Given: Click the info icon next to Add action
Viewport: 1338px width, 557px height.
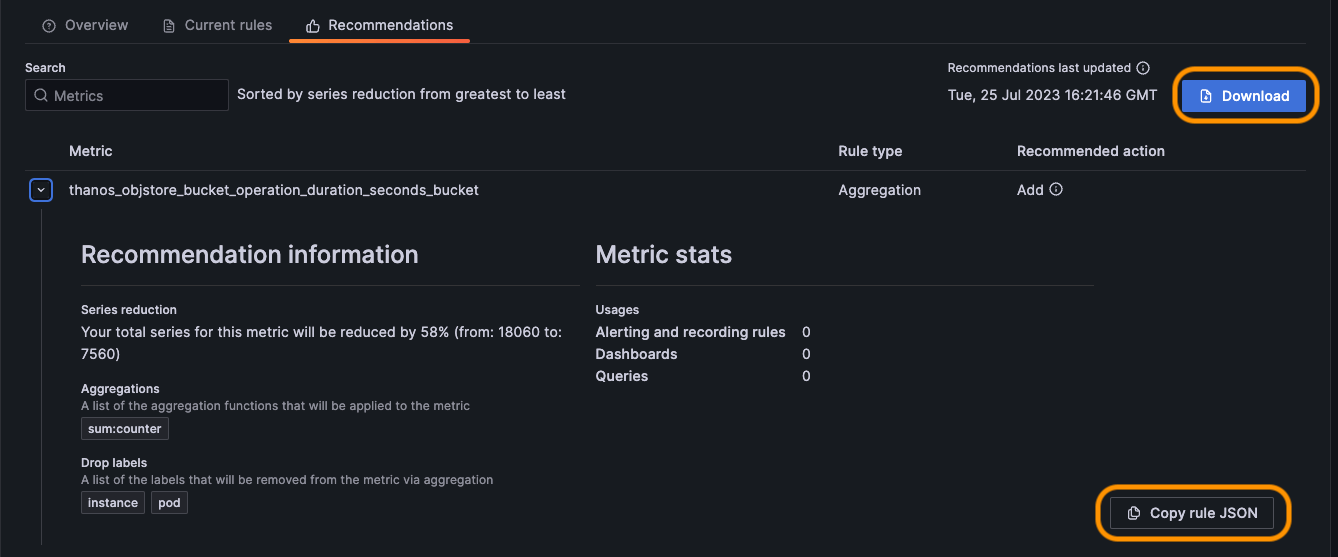Looking at the screenshot, I should pyautogui.click(x=1056, y=189).
